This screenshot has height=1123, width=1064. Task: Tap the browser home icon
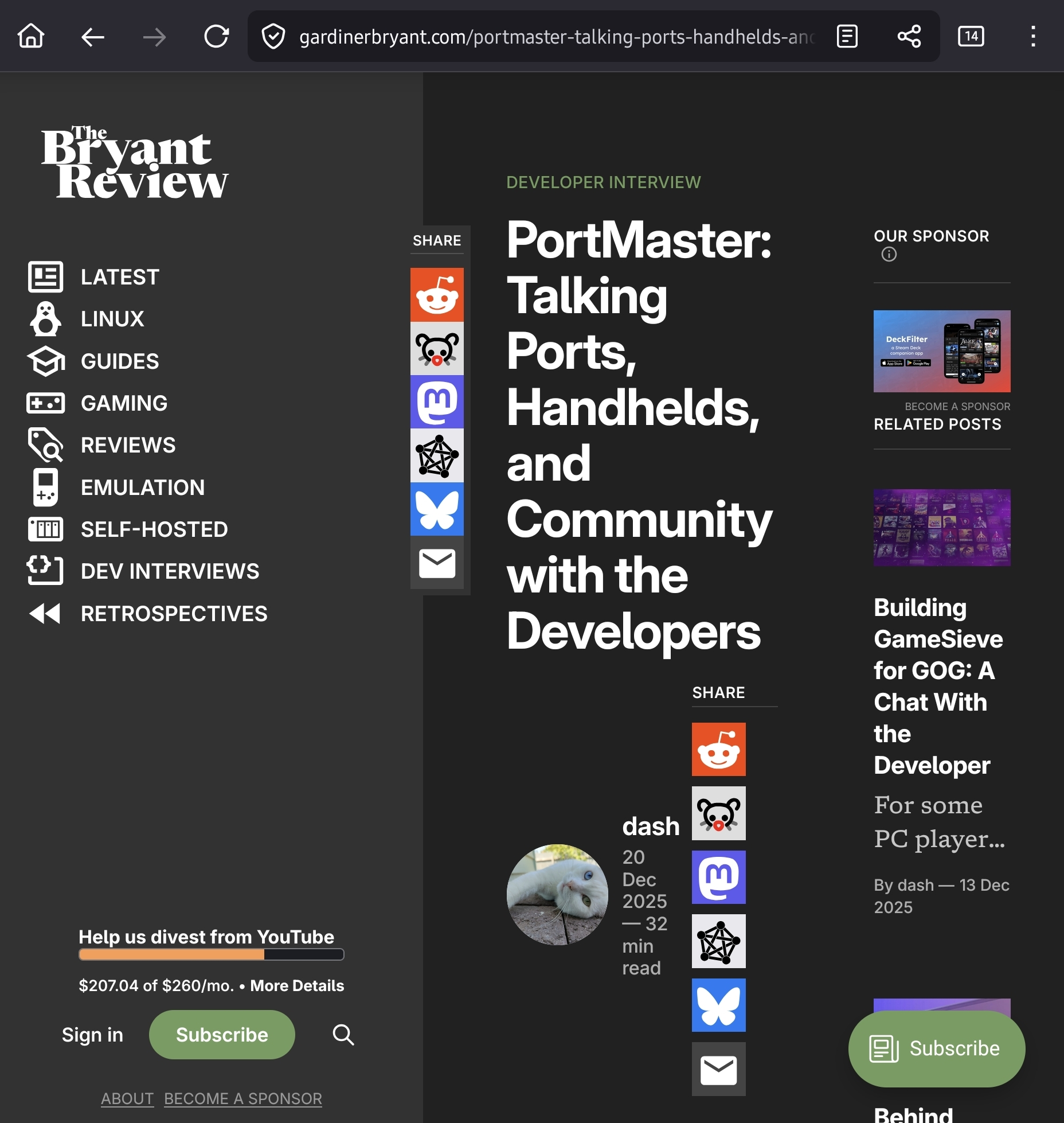31,37
